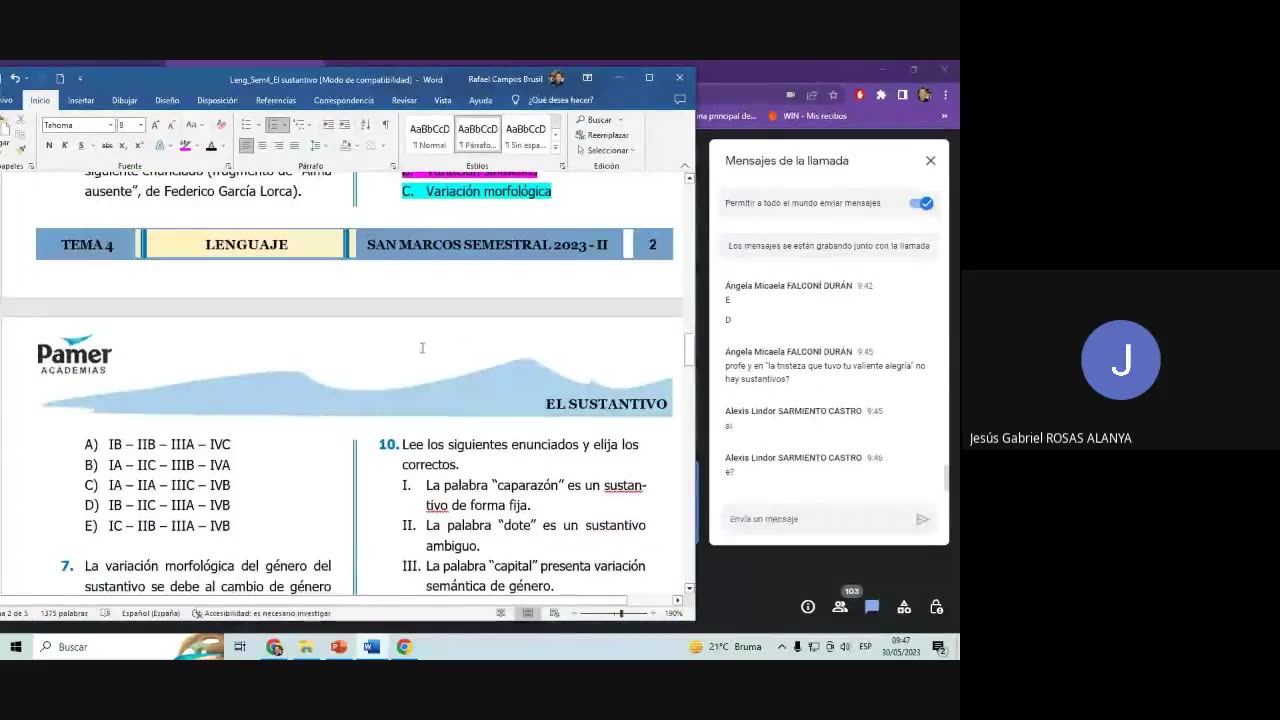The width and height of the screenshot is (1280, 720).
Task: Open the Vista ribbon tab
Action: [x=443, y=100]
